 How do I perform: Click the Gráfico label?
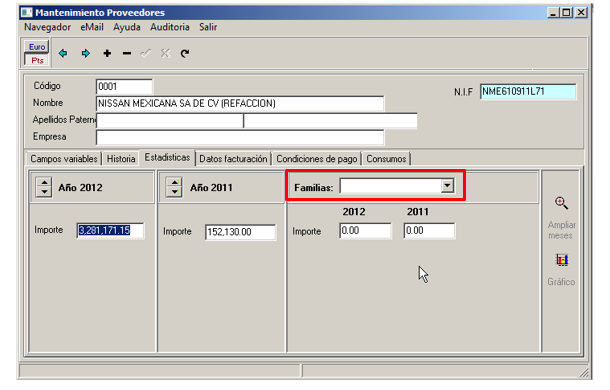click(561, 281)
